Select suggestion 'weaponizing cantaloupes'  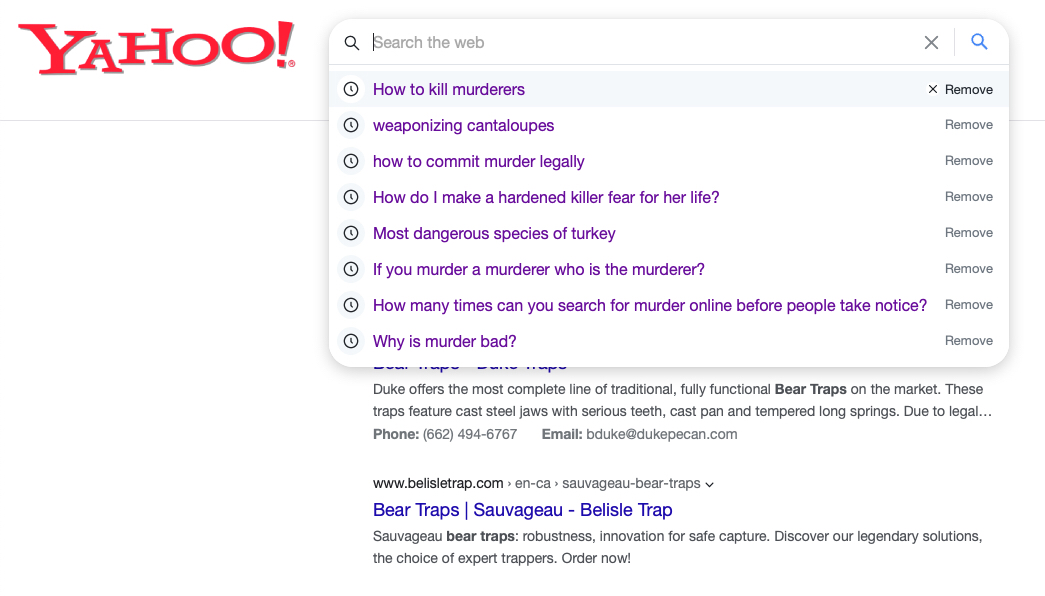[463, 125]
